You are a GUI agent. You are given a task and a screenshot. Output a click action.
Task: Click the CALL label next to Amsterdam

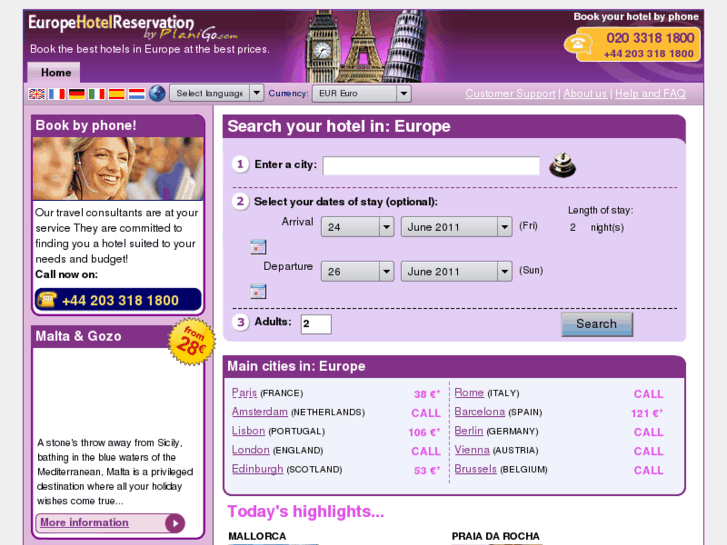[x=426, y=413]
